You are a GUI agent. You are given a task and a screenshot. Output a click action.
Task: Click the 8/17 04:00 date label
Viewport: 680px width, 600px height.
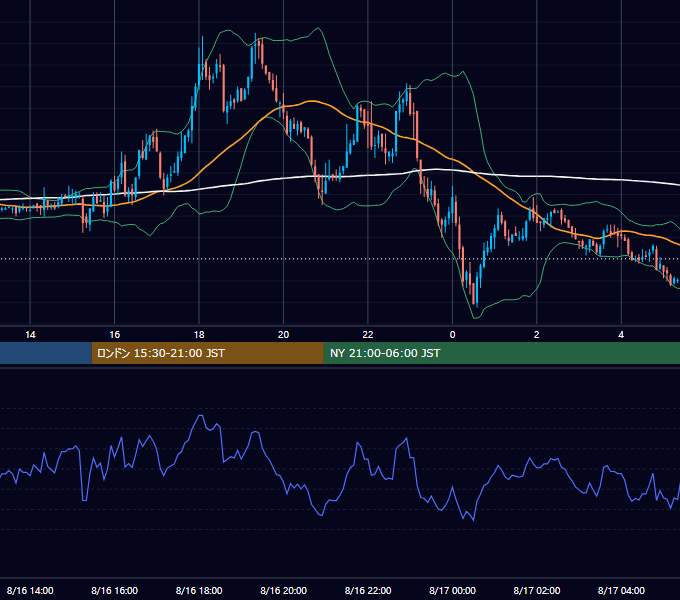pos(621,590)
